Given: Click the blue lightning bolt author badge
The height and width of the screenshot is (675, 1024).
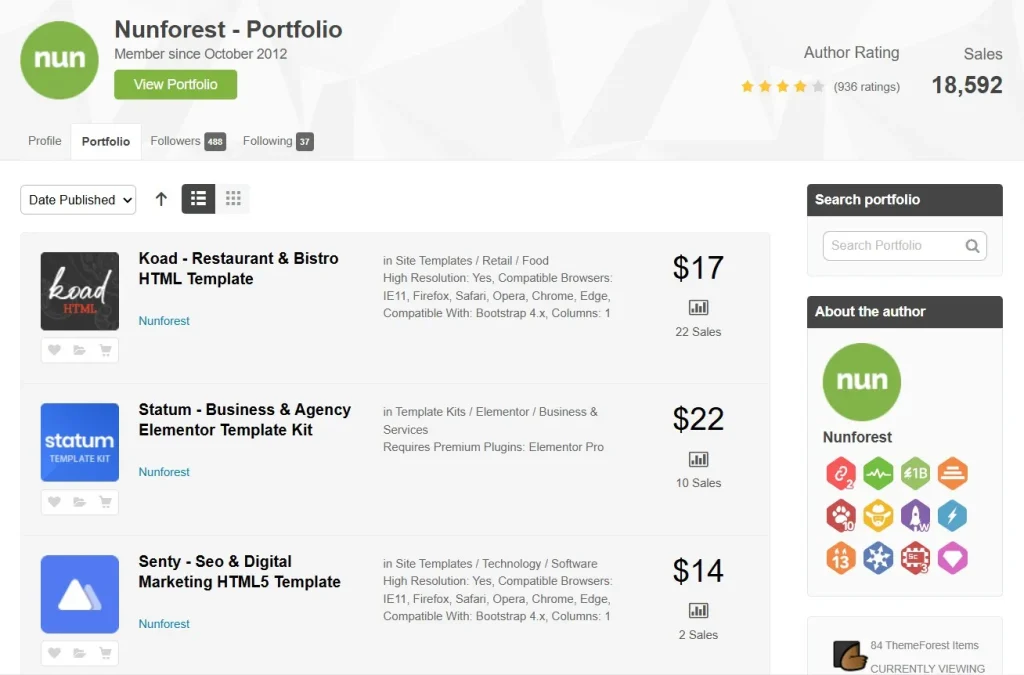Looking at the screenshot, I should click(952, 516).
